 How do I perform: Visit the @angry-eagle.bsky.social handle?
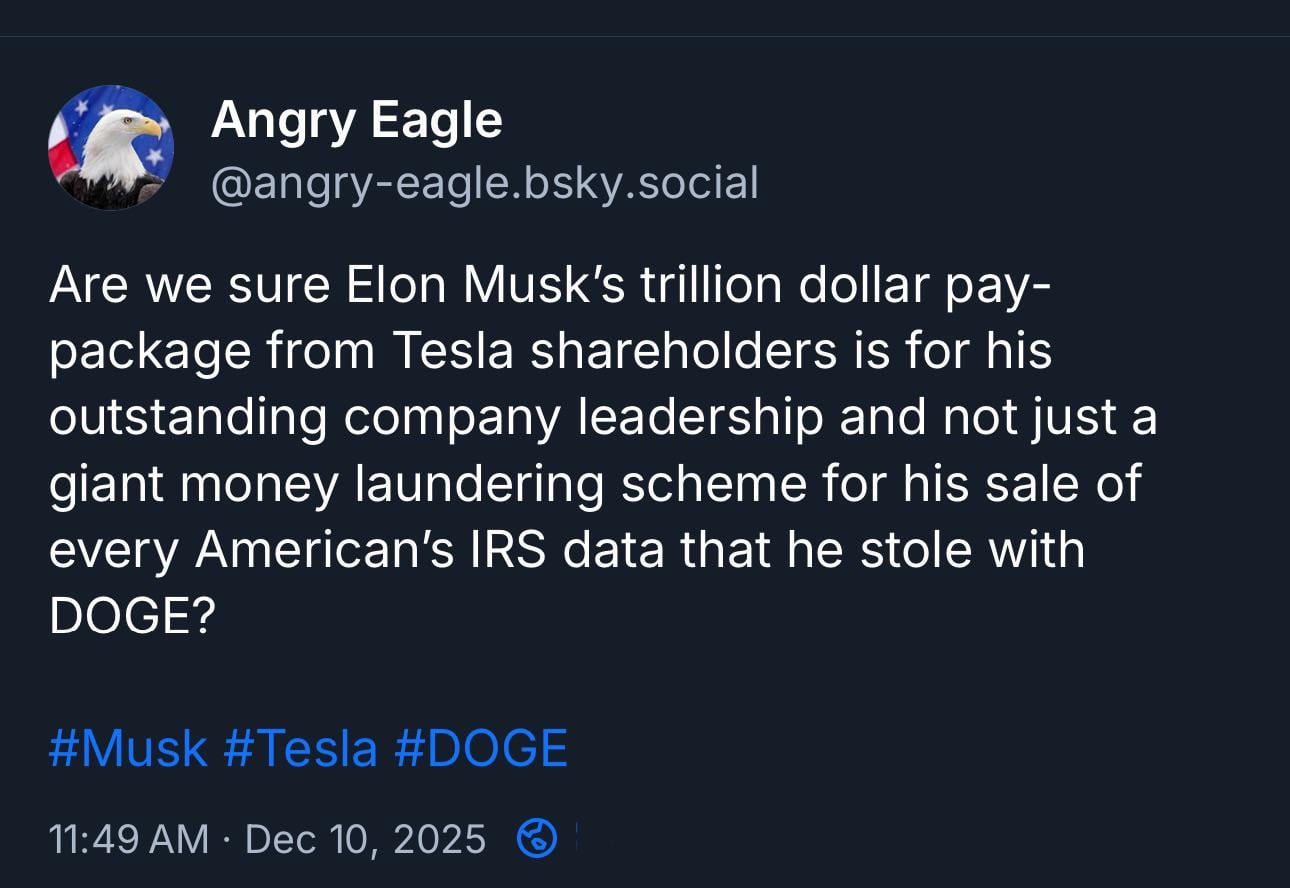(484, 183)
